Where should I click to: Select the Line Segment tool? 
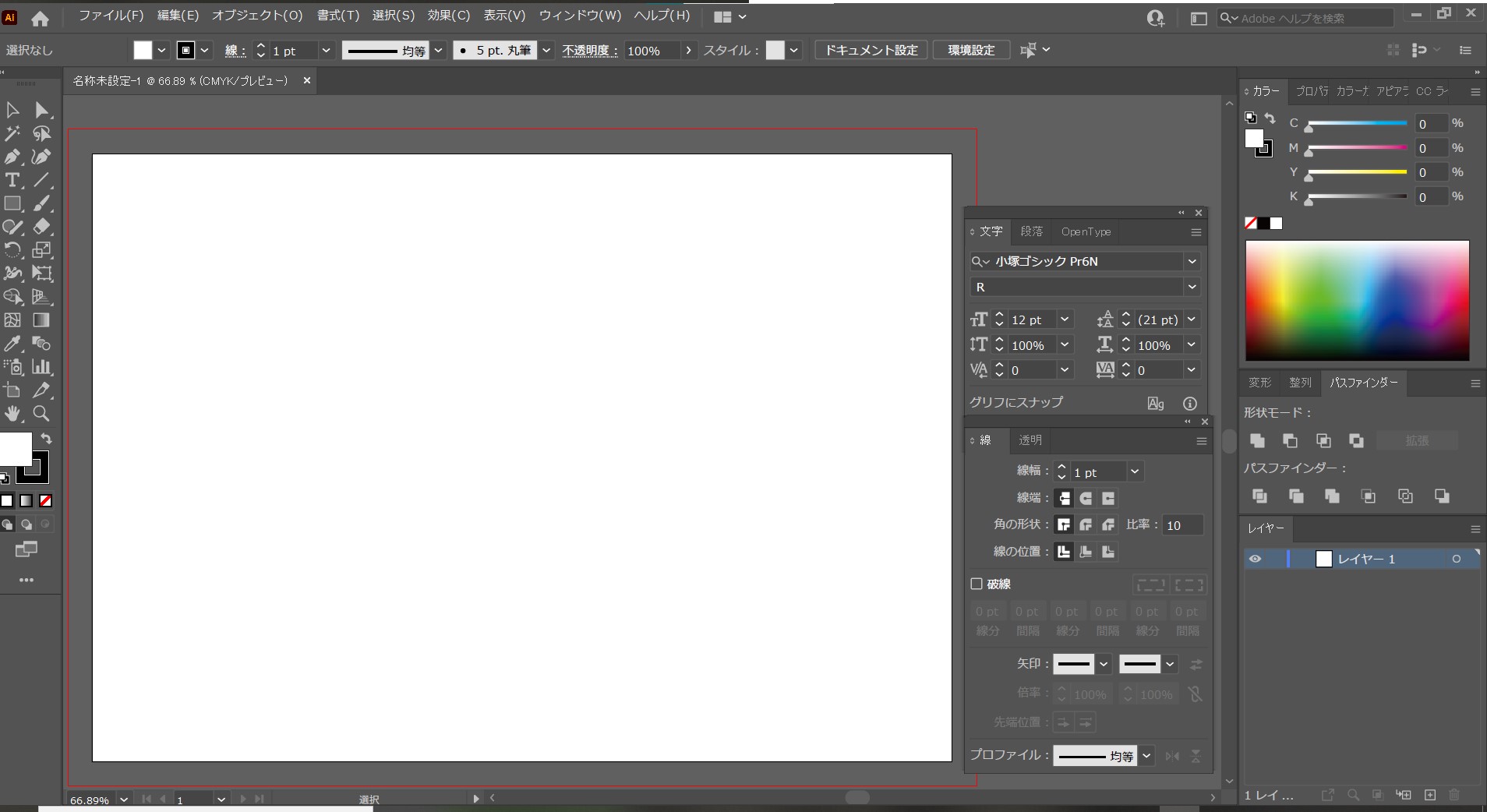coord(41,180)
